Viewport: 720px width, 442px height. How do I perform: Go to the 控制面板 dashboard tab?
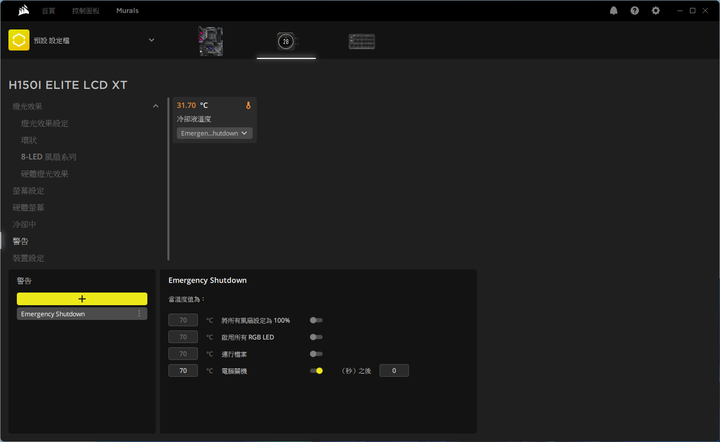click(85, 11)
